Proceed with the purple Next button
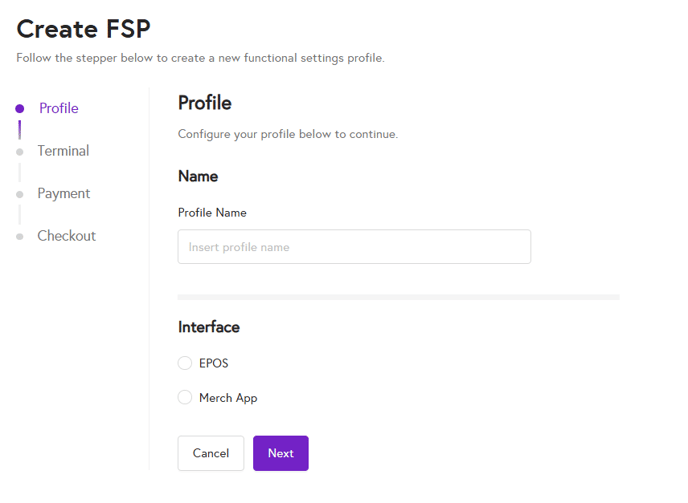 281,453
